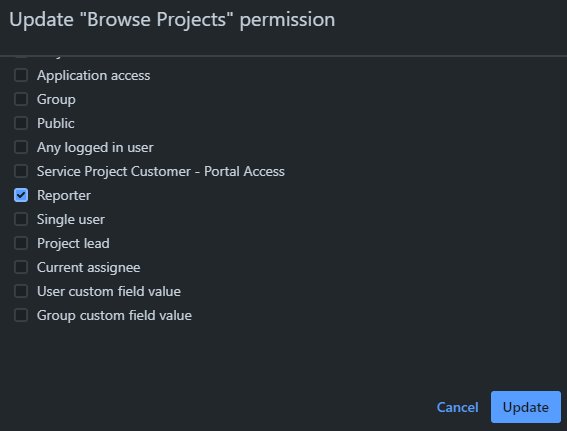The height and width of the screenshot is (431, 567).
Task: Click the "Current assignee" label text
Action: [x=89, y=268]
